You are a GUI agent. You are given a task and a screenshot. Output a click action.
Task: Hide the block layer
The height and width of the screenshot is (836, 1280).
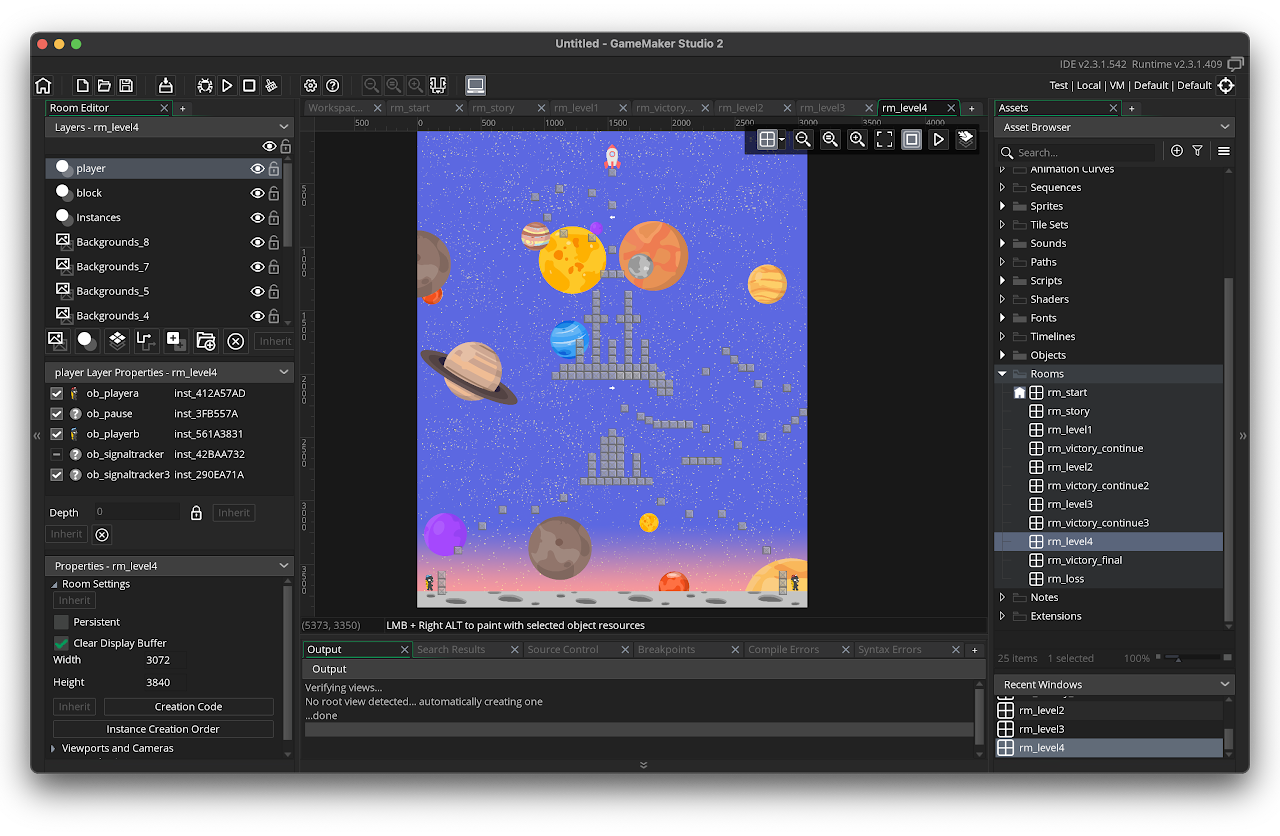[x=257, y=193]
